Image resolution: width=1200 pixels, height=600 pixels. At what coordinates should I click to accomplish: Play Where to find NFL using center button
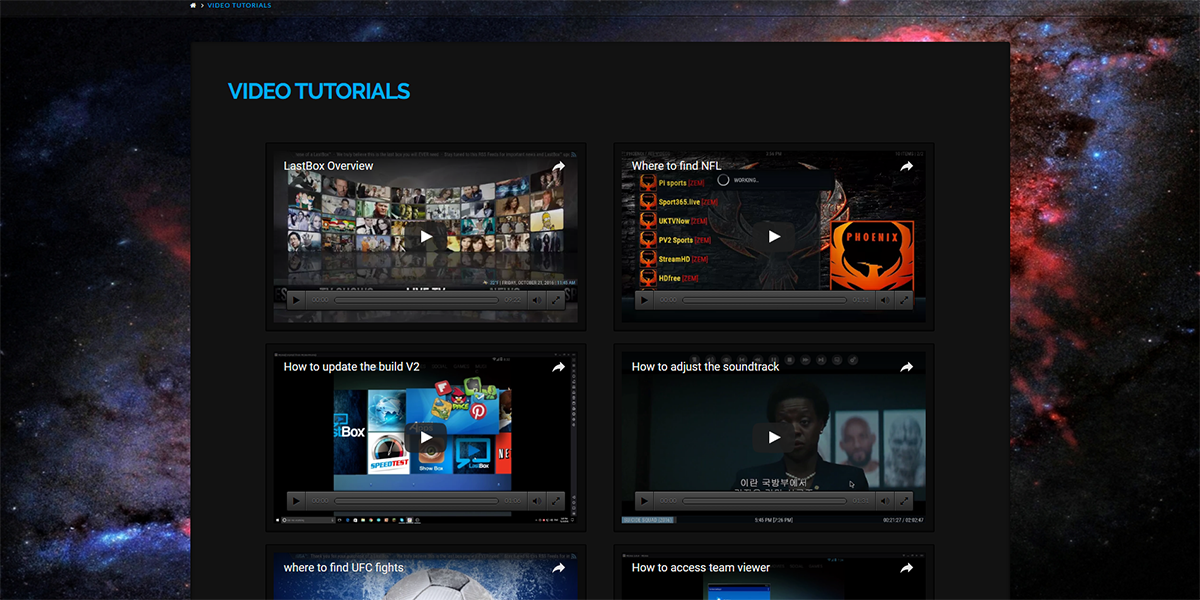[774, 237]
